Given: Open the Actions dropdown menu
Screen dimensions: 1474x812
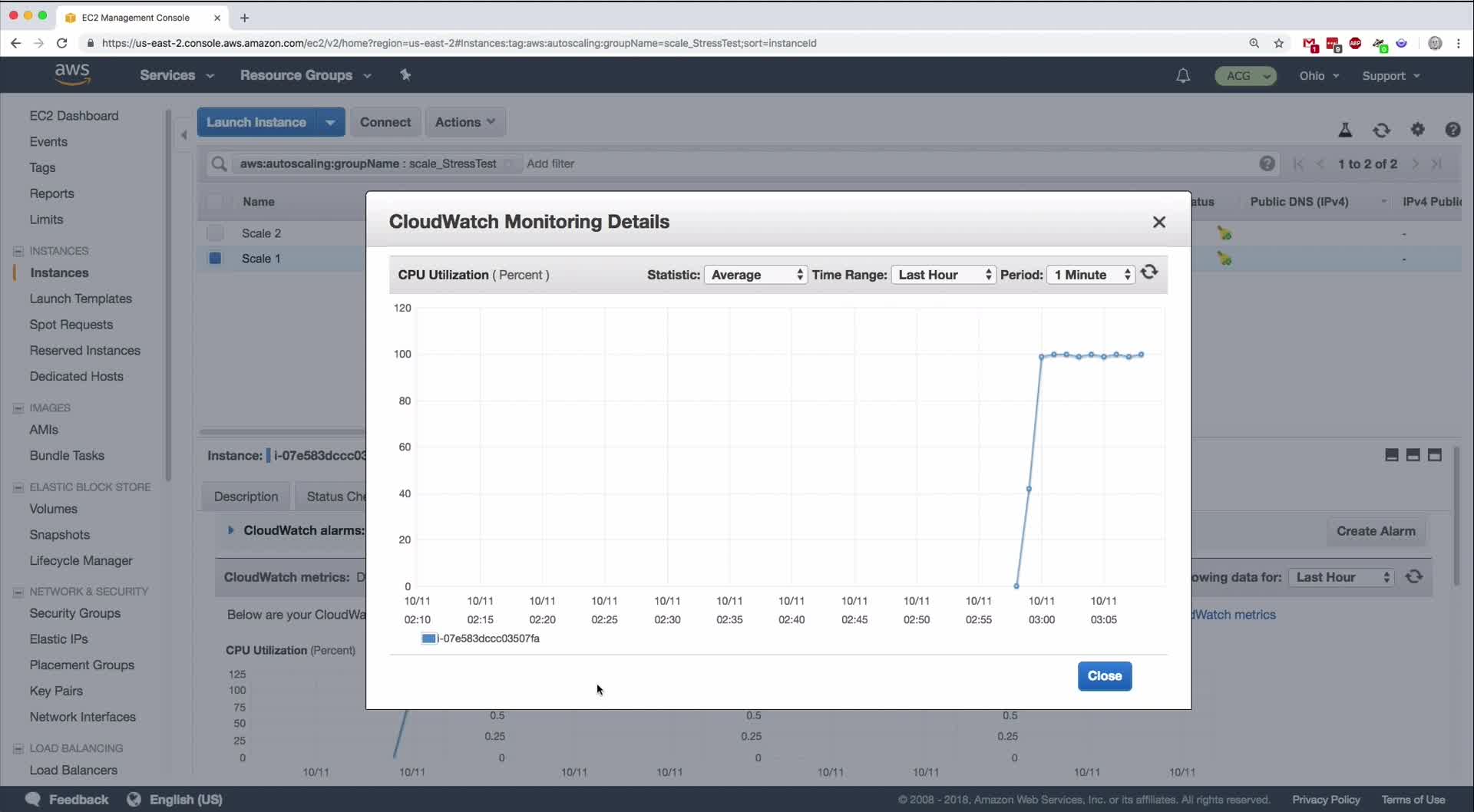Looking at the screenshot, I should point(465,122).
